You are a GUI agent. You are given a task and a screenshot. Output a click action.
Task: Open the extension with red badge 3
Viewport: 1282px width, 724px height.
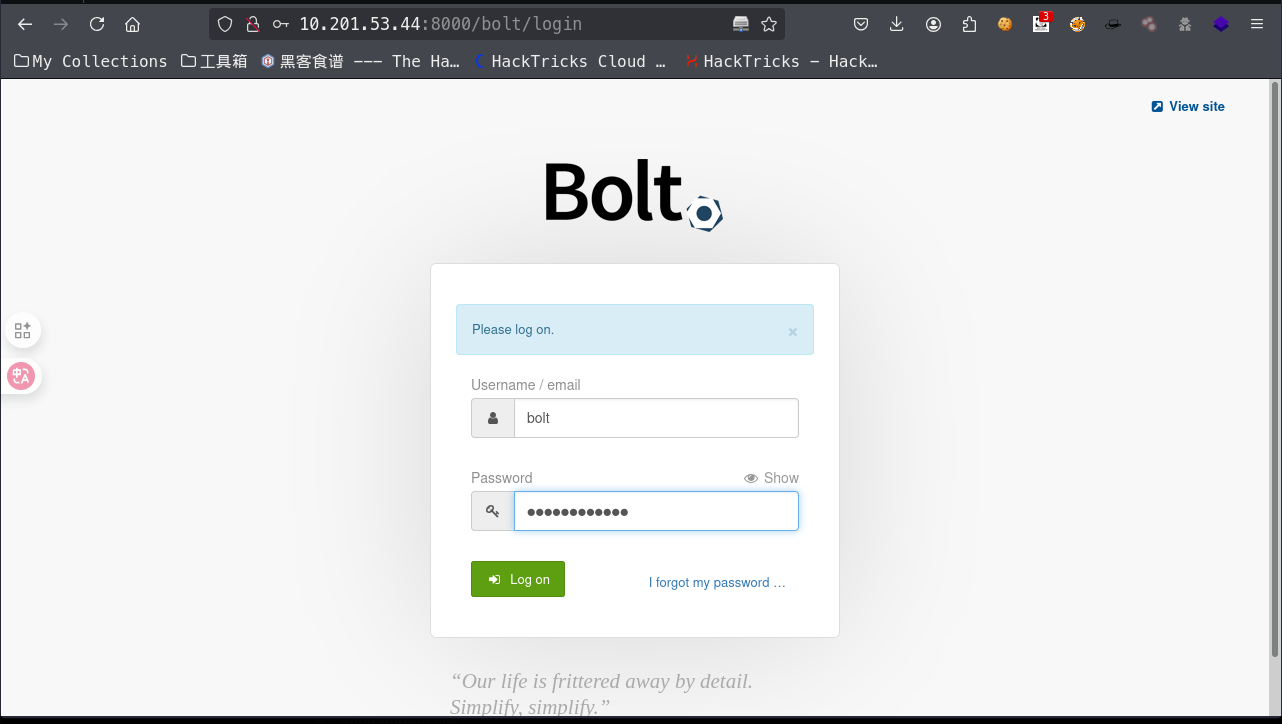click(1042, 23)
